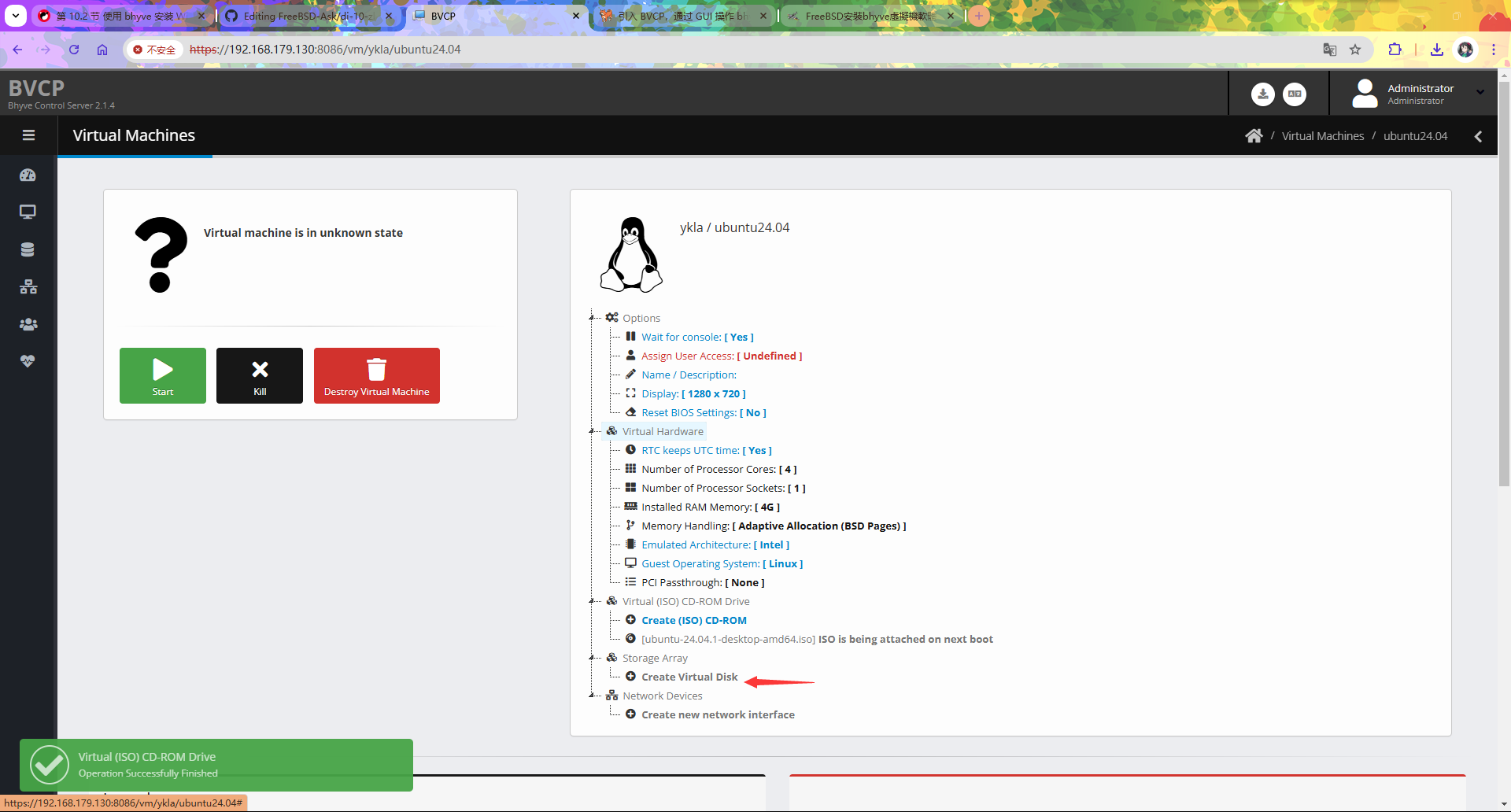The image size is (1511, 812).
Task: Click the browser reload icon
Action: [x=74, y=50]
